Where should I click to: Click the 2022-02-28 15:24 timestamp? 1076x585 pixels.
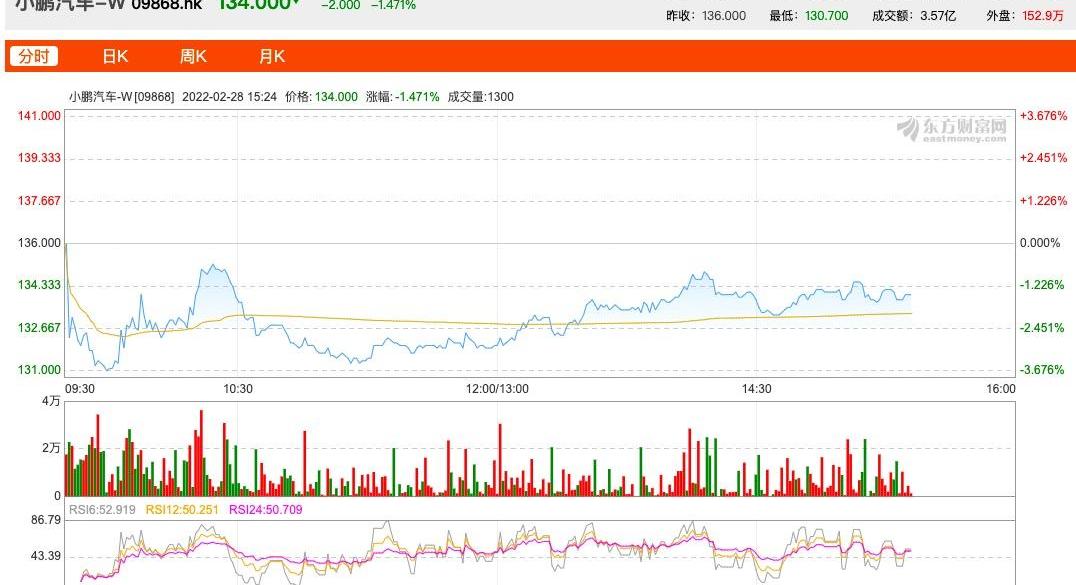(229, 97)
